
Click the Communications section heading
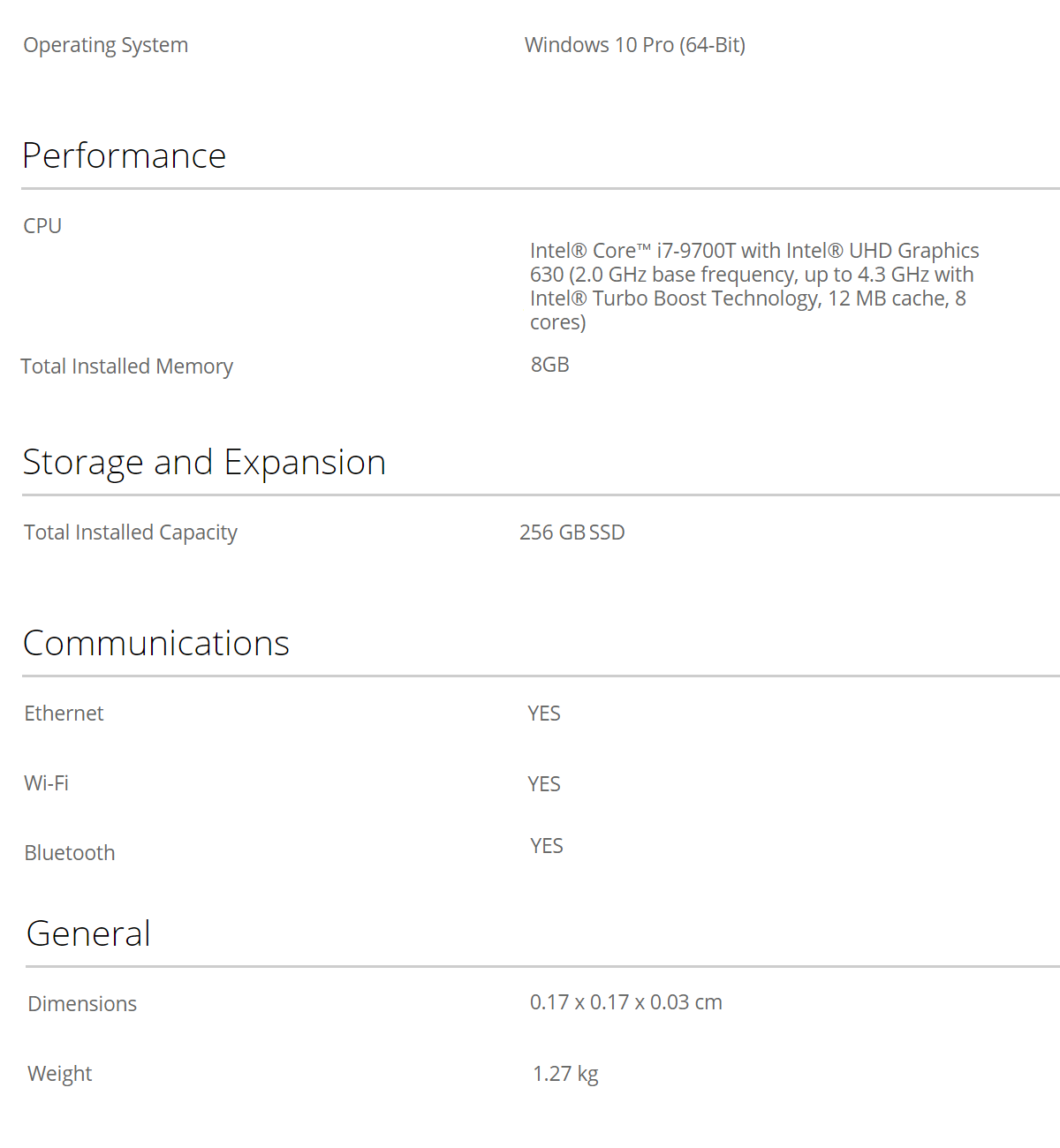click(156, 643)
